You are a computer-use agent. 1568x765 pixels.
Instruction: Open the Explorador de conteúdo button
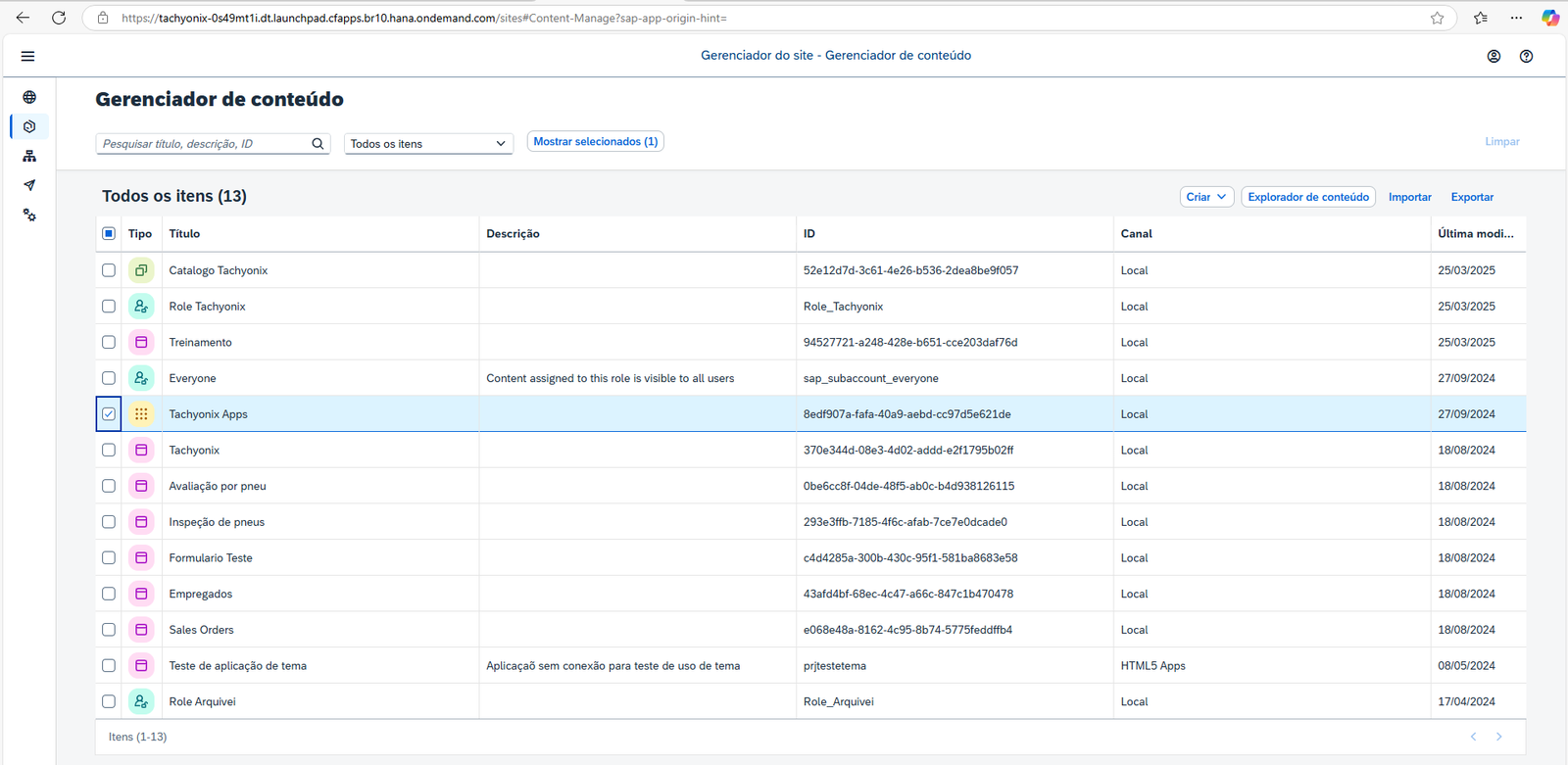tap(1308, 197)
